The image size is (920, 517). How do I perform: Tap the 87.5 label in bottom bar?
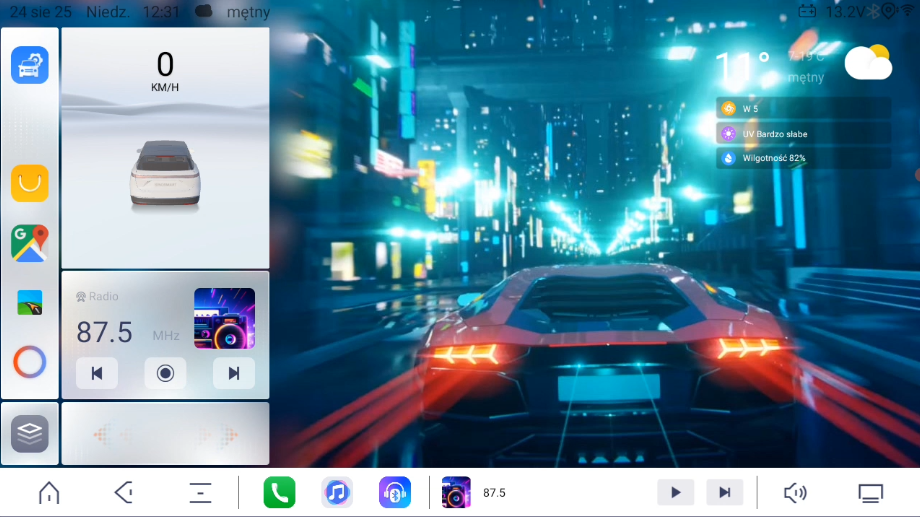[494, 493]
